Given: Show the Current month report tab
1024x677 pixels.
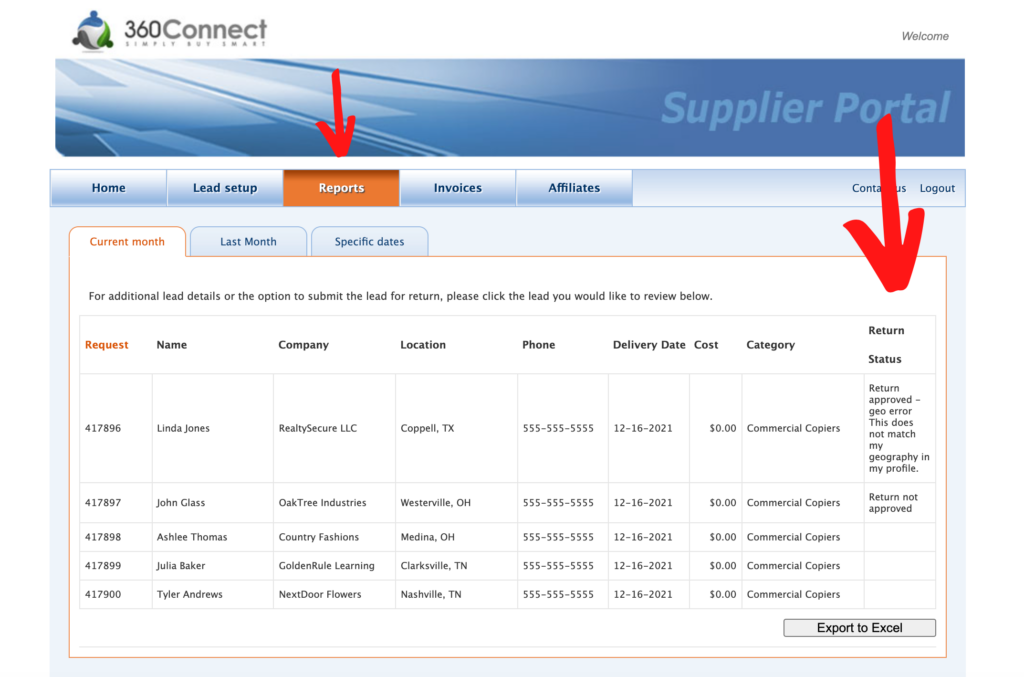Looking at the screenshot, I should 127,242.
